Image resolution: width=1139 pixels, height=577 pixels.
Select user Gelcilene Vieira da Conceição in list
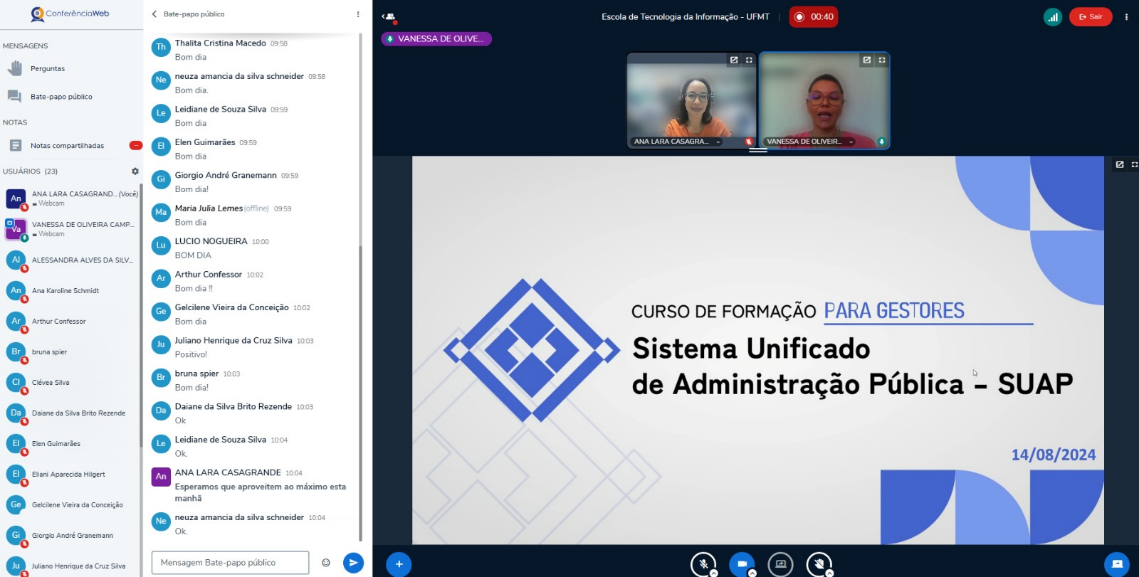pyautogui.click(x=70, y=504)
